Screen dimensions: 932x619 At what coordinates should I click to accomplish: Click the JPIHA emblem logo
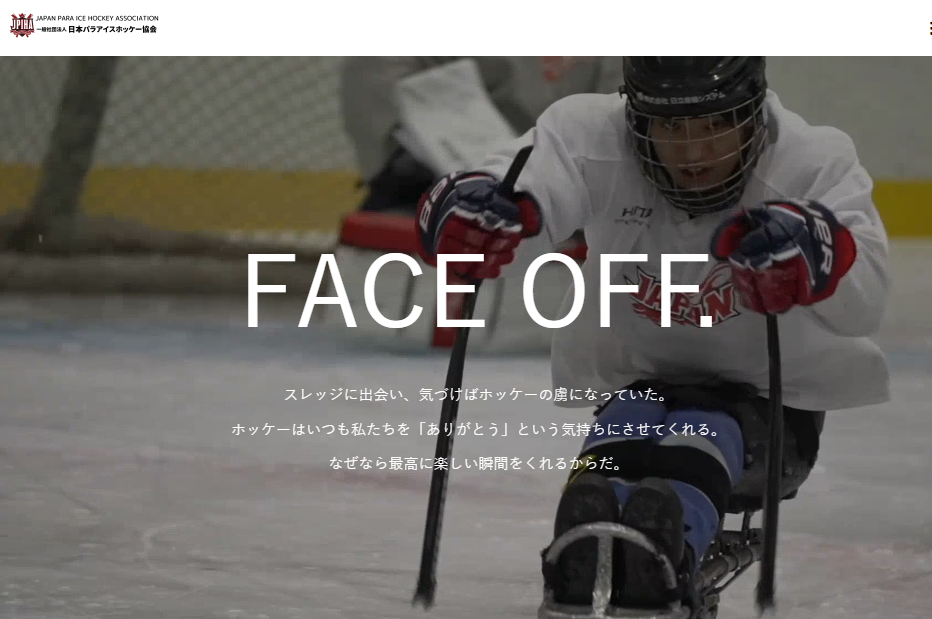pos(22,25)
